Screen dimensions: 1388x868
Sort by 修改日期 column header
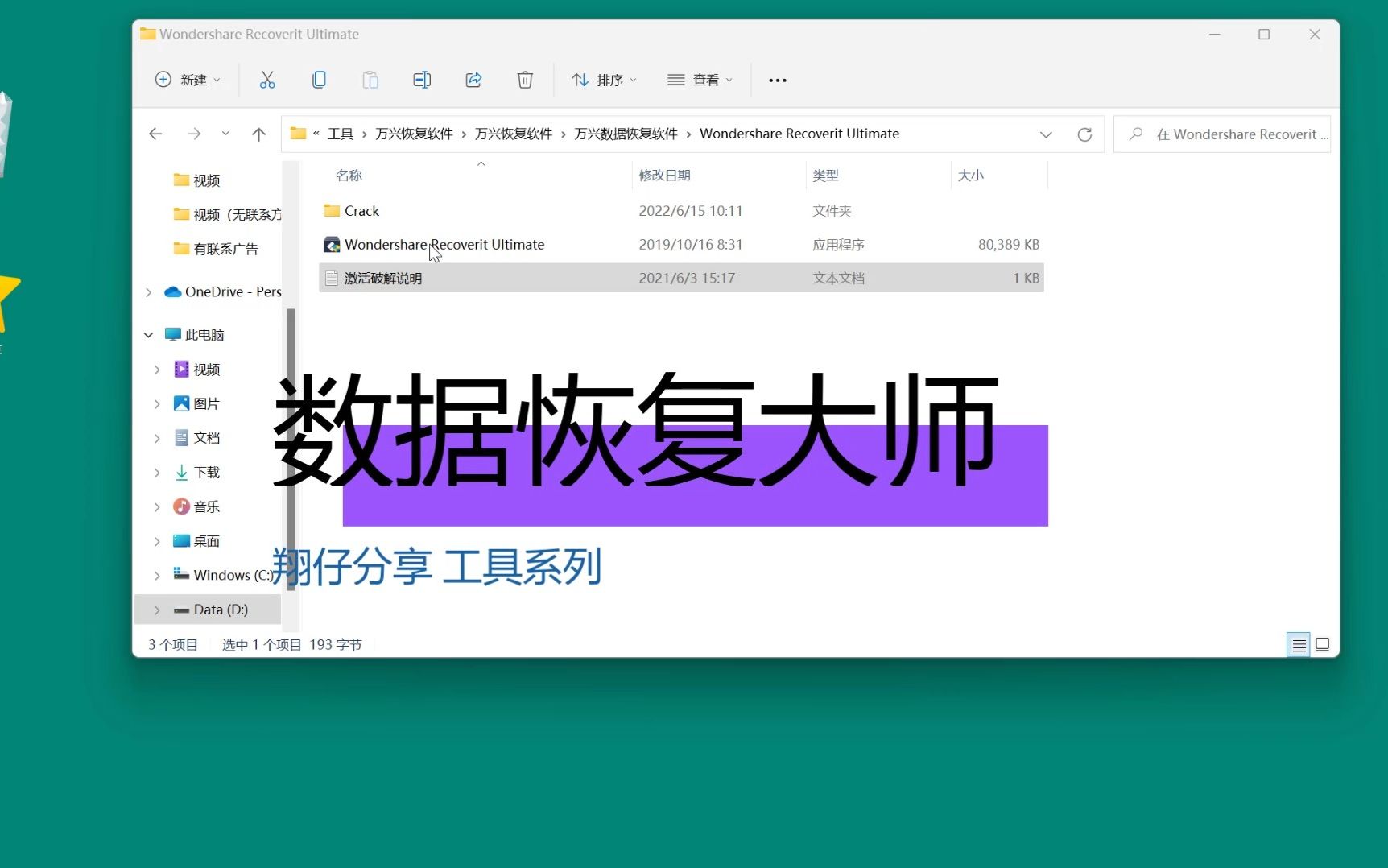[665, 175]
